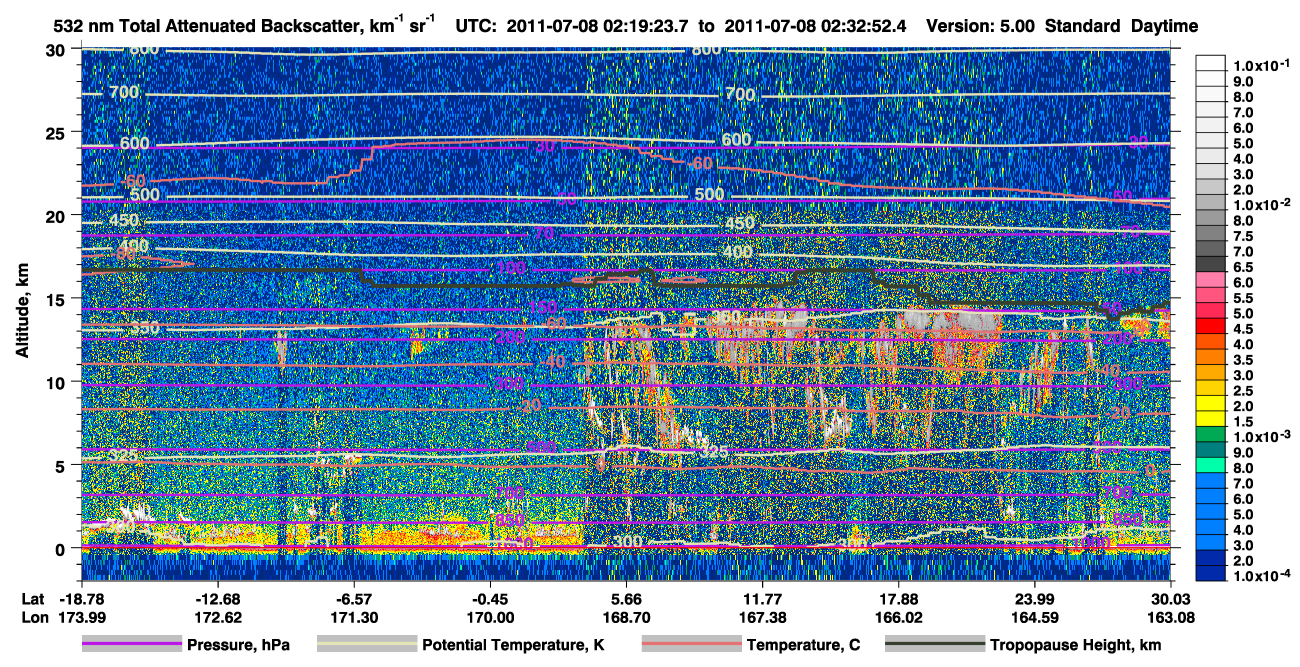Click the colorbar label 5.5
This screenshot has height=667, width=1300.
[x=1242, y=298]
